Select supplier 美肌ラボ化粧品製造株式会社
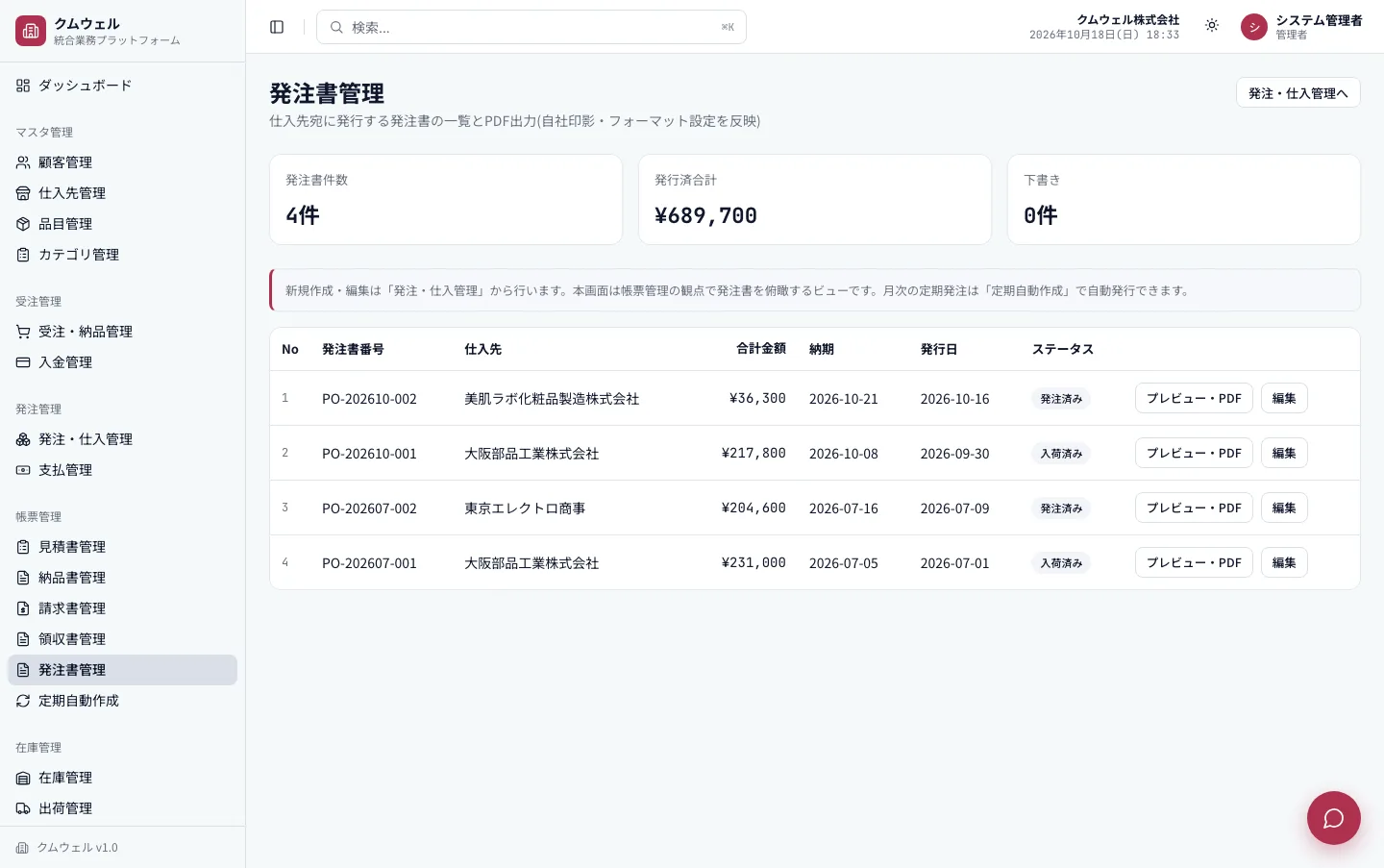1384x868 pixels. tap(552, 399)
